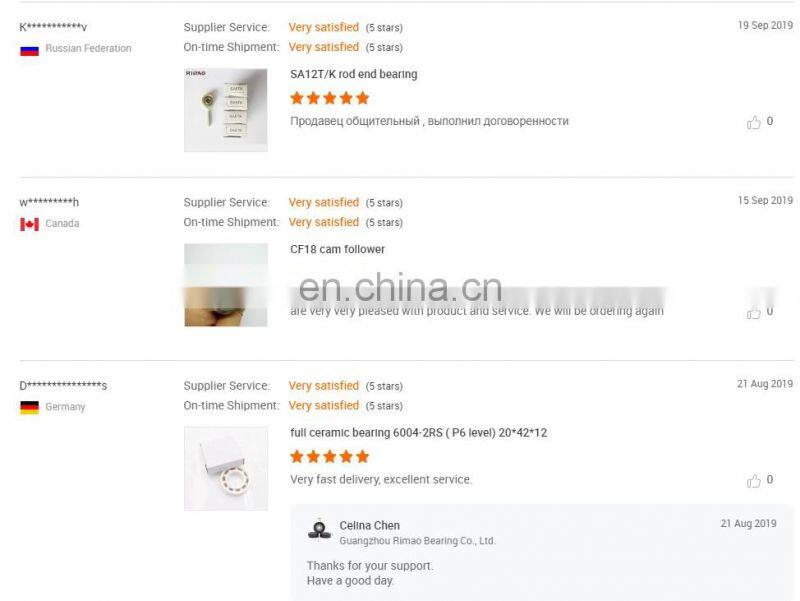Open CF18 cam follower product image

click(226, 285)
